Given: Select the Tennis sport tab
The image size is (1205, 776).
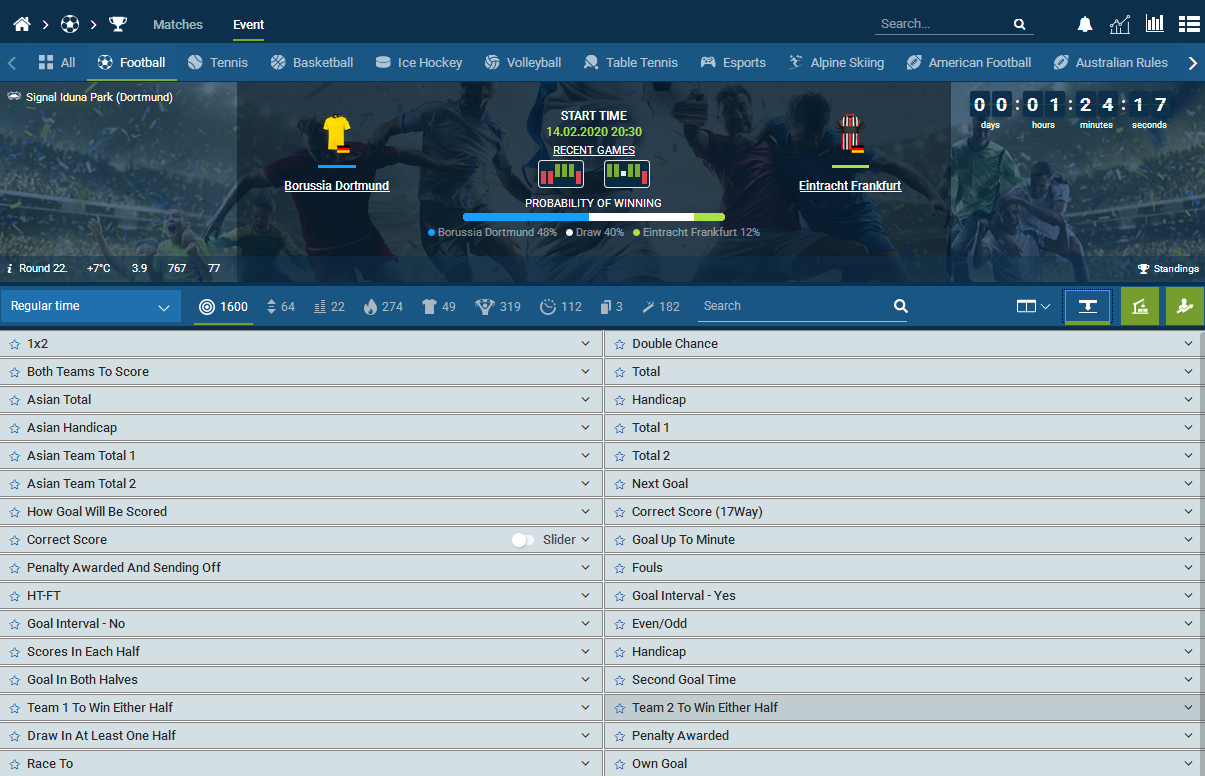Looking at the screenshot, I should tap(217, 62).
